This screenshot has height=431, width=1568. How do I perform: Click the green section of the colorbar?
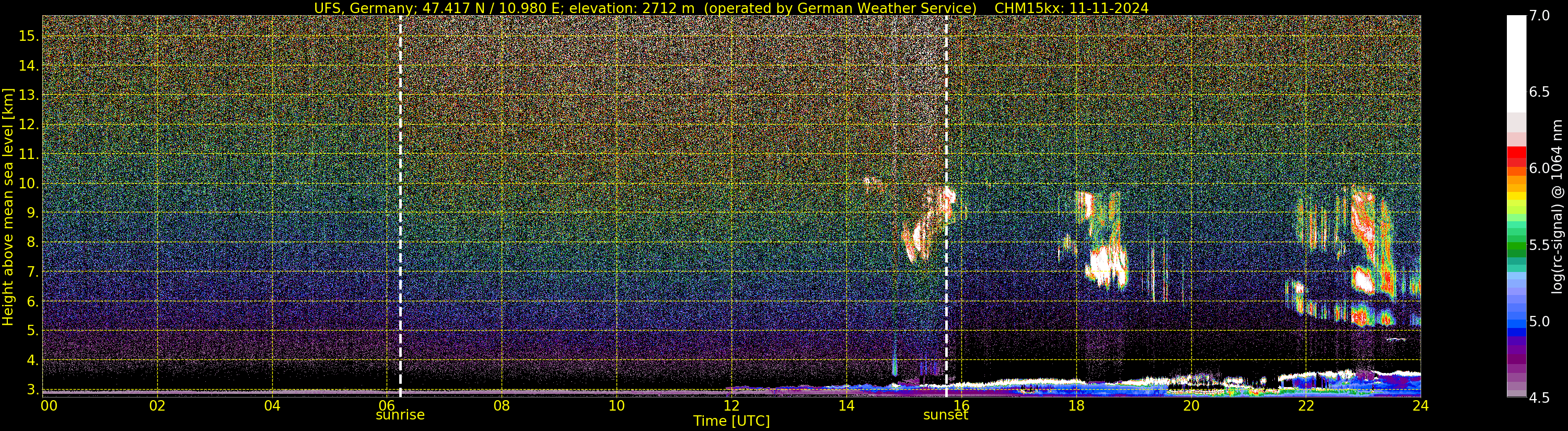1516,247
